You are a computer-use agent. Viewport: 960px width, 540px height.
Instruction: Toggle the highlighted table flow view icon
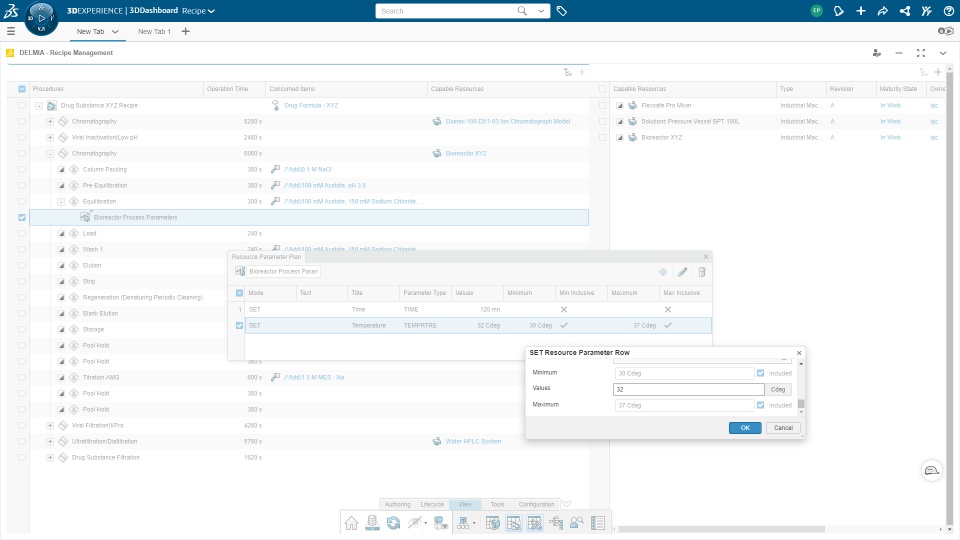pos(514,523)
